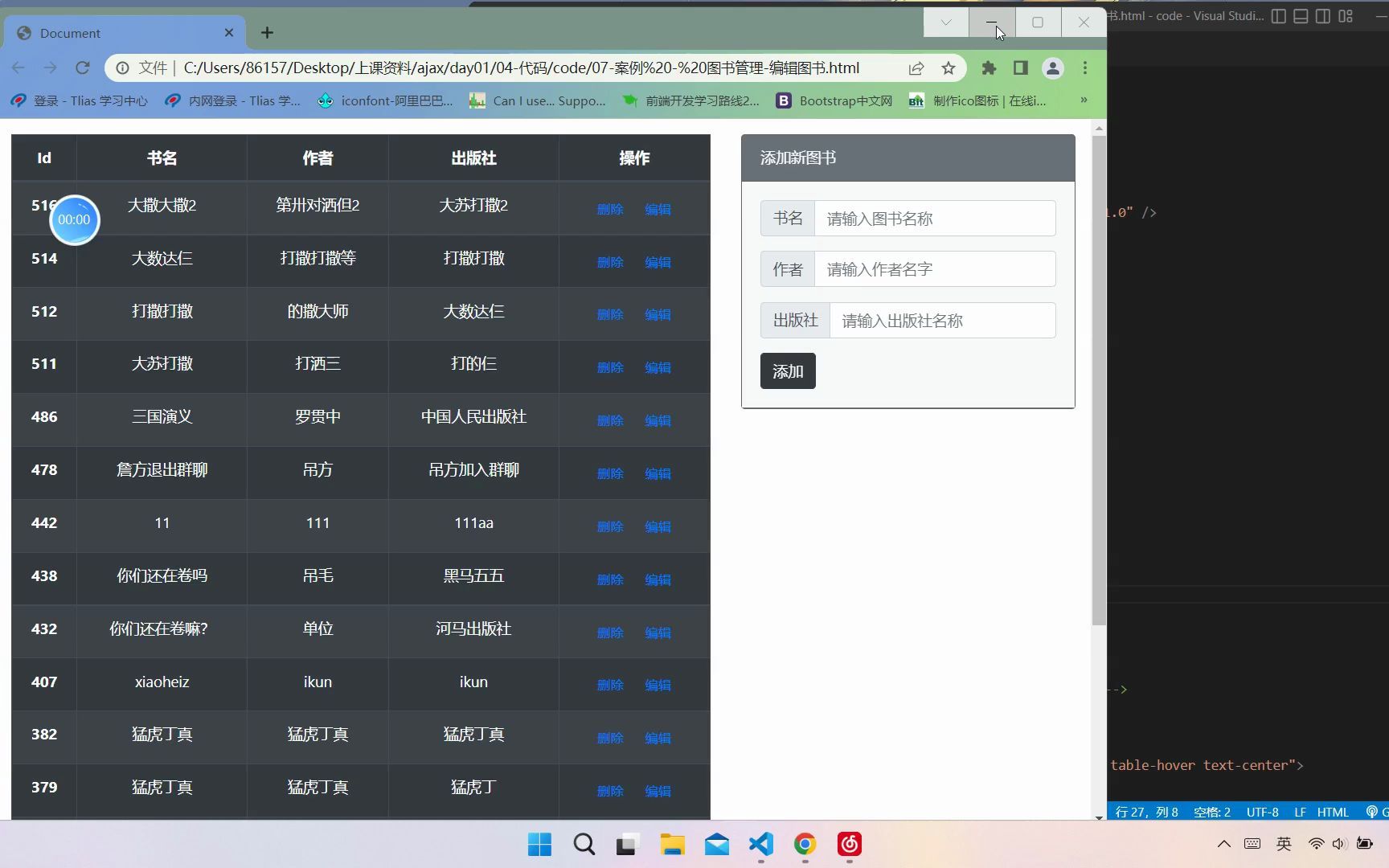Click 行 27, 列 8 in VS Code status bar
Screen dimensions: 1389x868
(x=1147, y=812)
